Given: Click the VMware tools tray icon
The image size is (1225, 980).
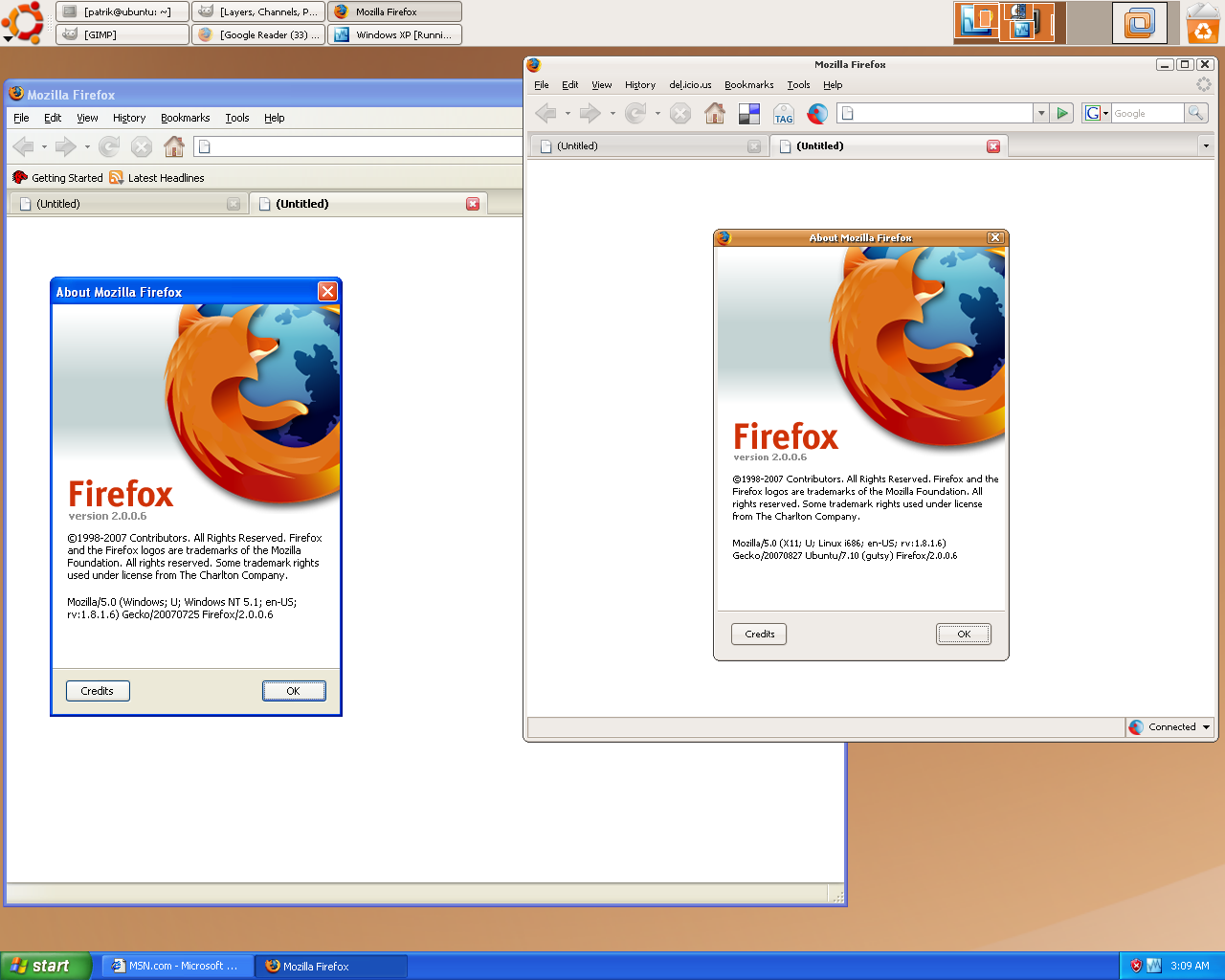Looking at the screenshot, I should point(1154,966).
